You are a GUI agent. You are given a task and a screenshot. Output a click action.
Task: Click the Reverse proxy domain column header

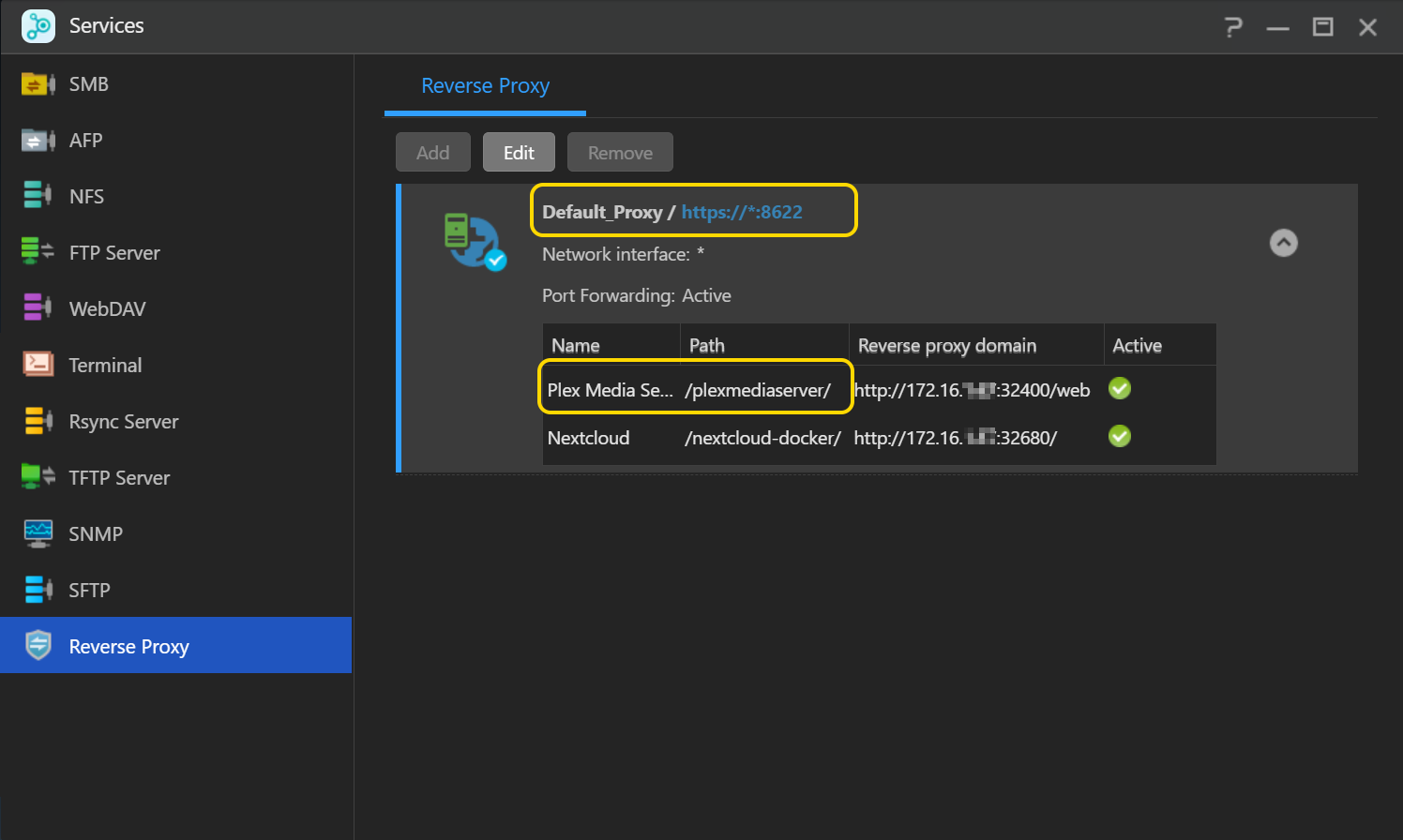(976, 345)
